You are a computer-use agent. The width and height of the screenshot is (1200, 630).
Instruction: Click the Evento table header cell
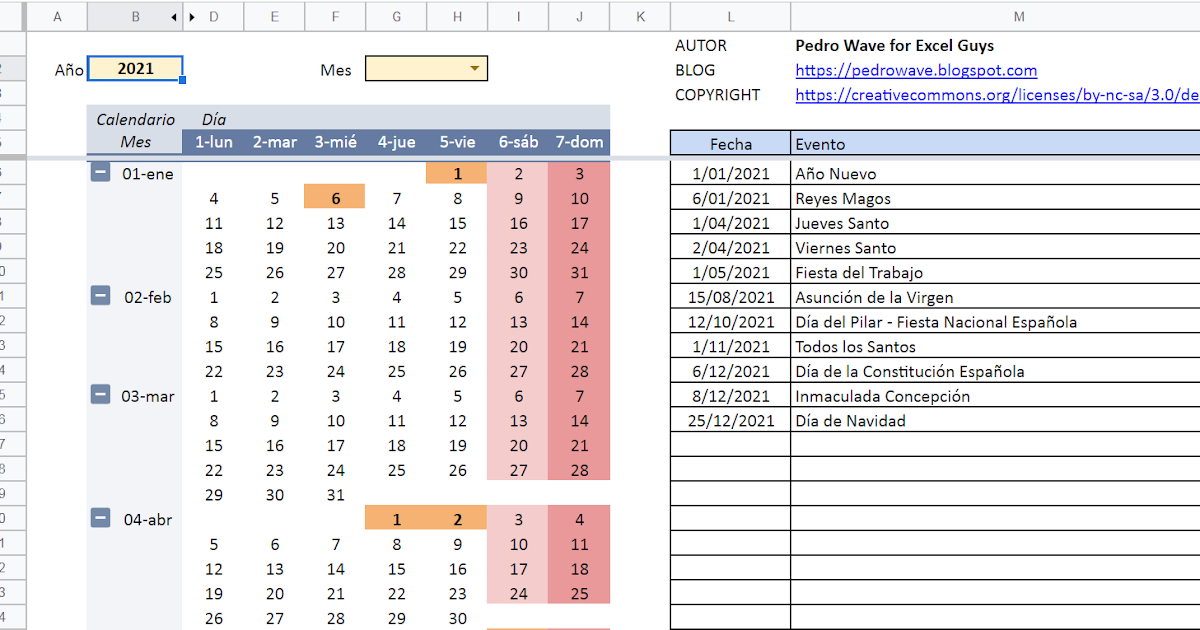pyautogui.click(x=995, y=144)
